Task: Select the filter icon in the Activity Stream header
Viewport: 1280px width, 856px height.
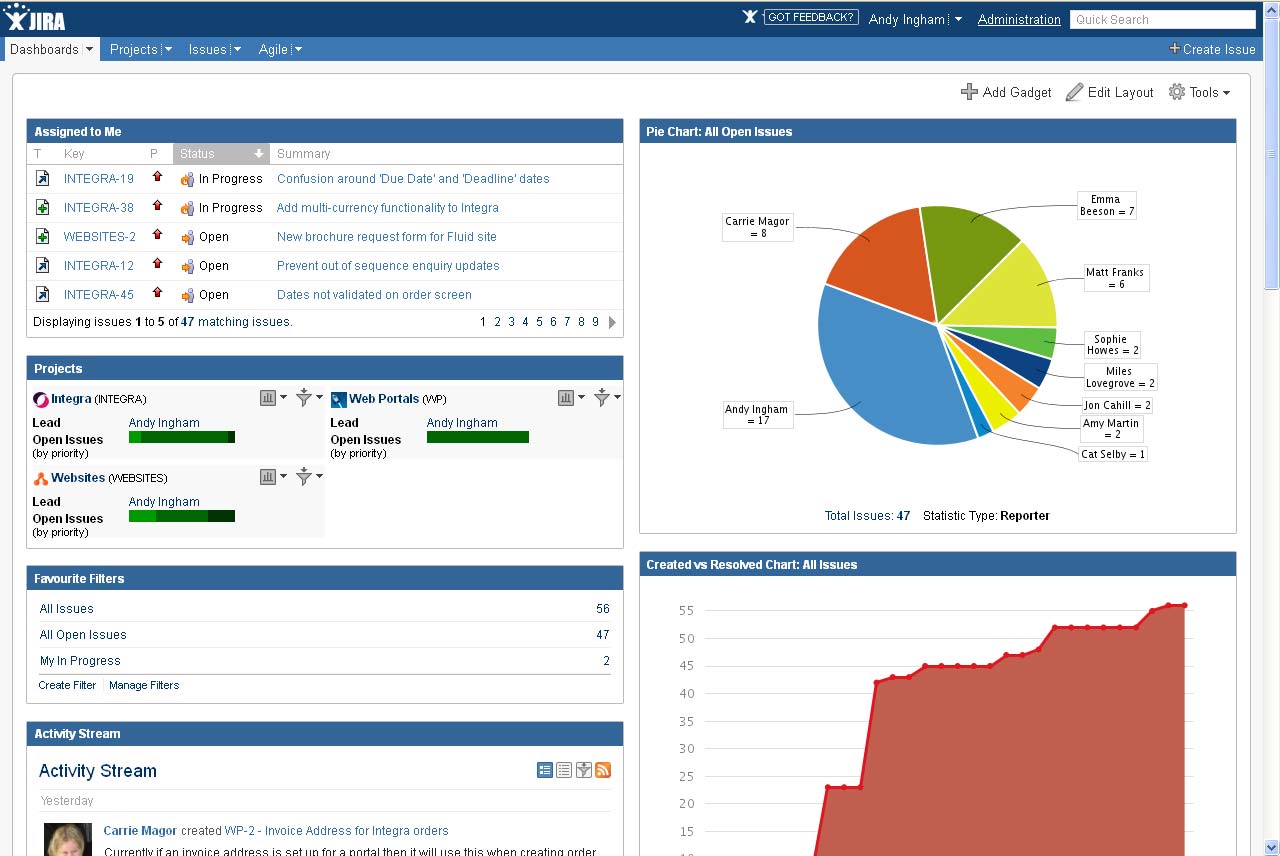Action: point(584,770)
